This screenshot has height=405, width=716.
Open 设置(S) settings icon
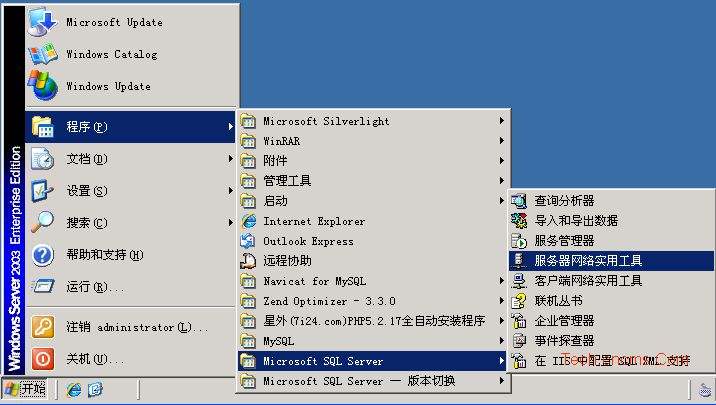click(43, 191)
